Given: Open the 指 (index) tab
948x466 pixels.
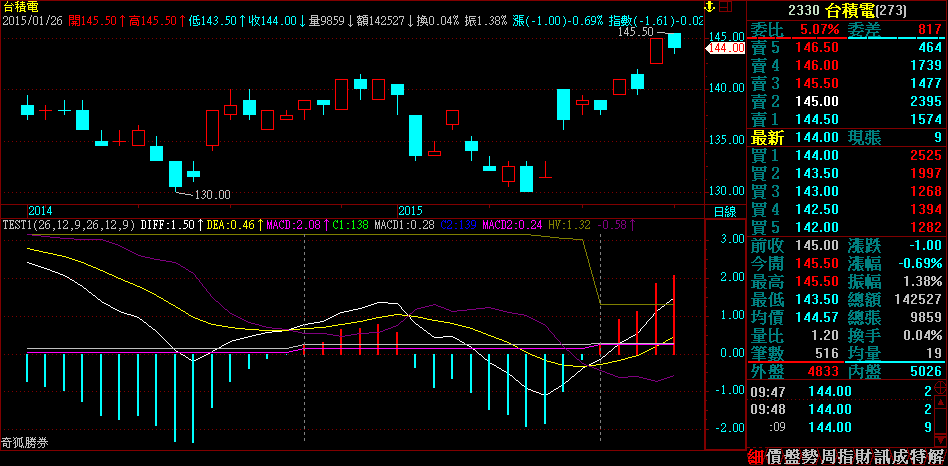Looking at the screenshot, I should [851, 455].
